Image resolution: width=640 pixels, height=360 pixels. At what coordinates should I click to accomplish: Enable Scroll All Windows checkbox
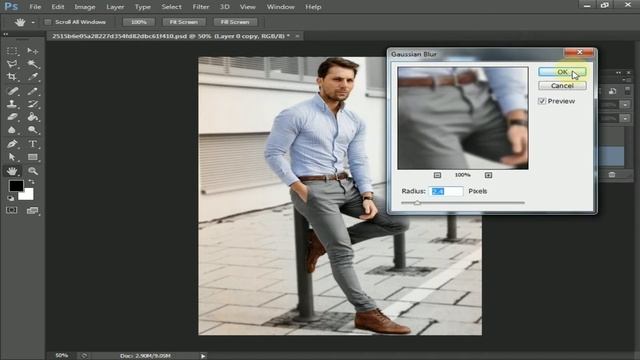coord(48,22)
